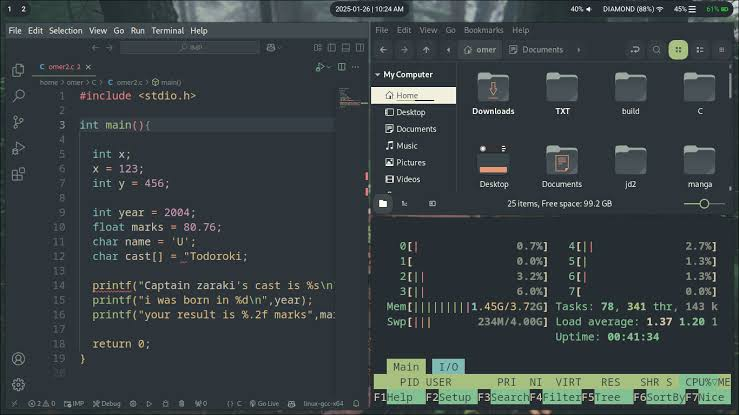The image size is (739, 415).
Task: Open Pictures in the file manager sidebar
Action: tap(413, 163)
